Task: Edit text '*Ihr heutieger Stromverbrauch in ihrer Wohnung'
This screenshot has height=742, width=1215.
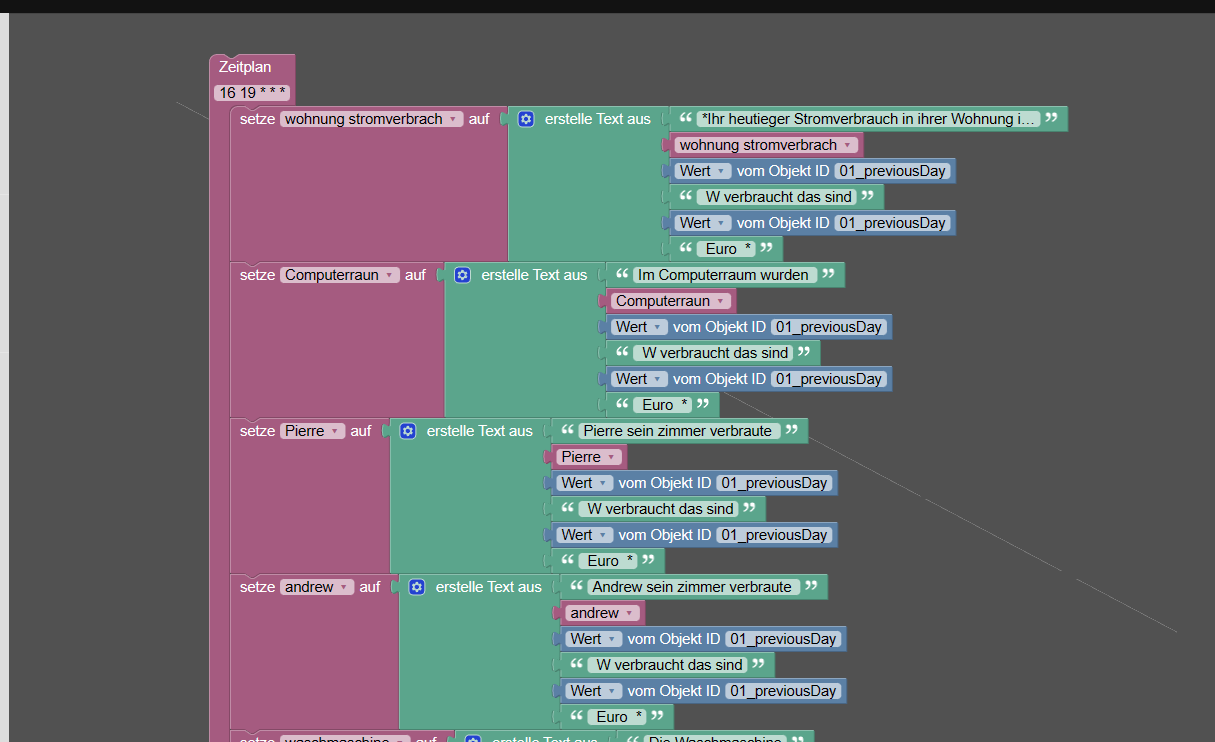Action: pos(868,119)
